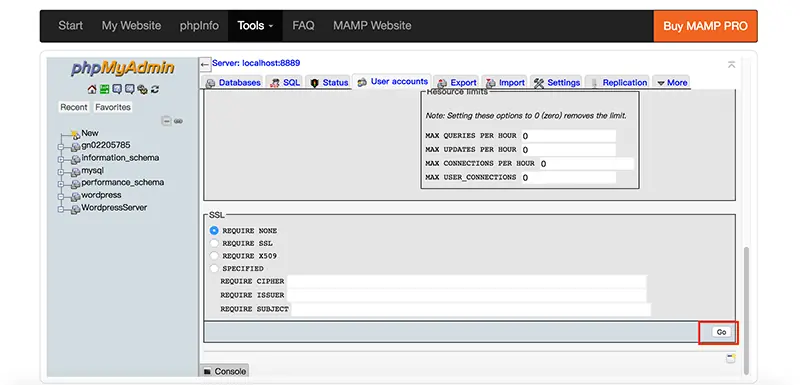Switch to the Databases tab
Image resolution: width=800 pixels, height=385 pixels.
pos(233,83)
